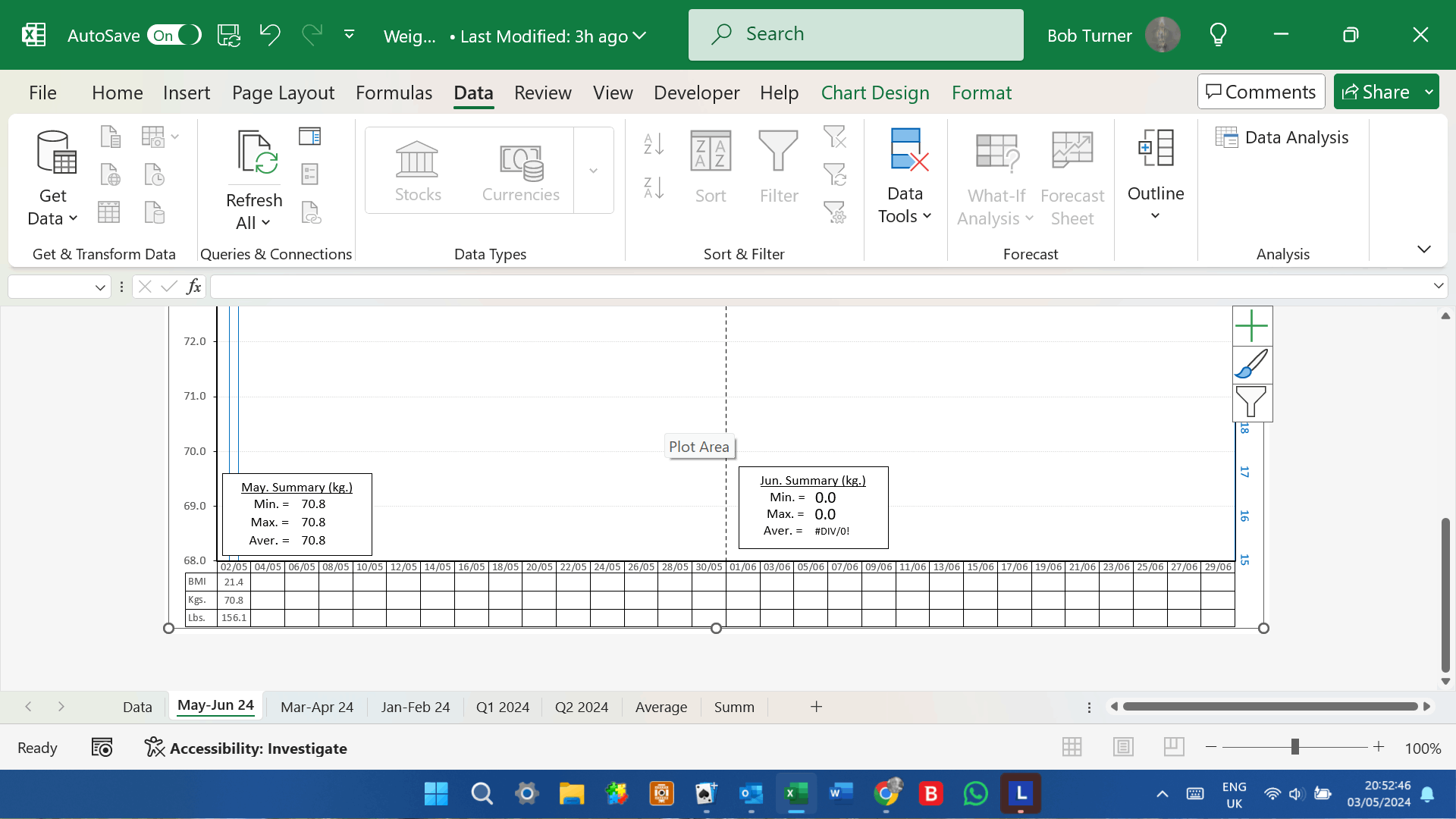Viewport: 1456px width, 819px height.
Task: Open the Chart Filters funnel button
Action: 1251,402
